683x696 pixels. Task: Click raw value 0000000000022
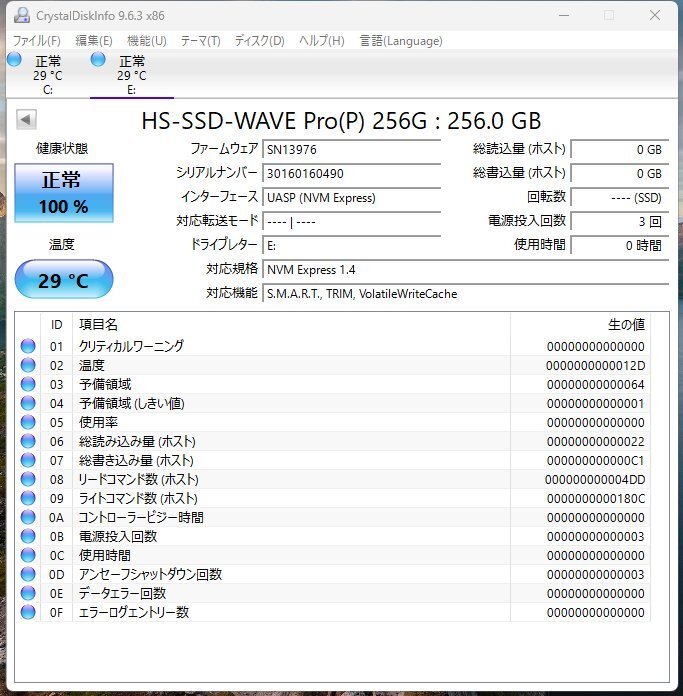coord(596,442)
